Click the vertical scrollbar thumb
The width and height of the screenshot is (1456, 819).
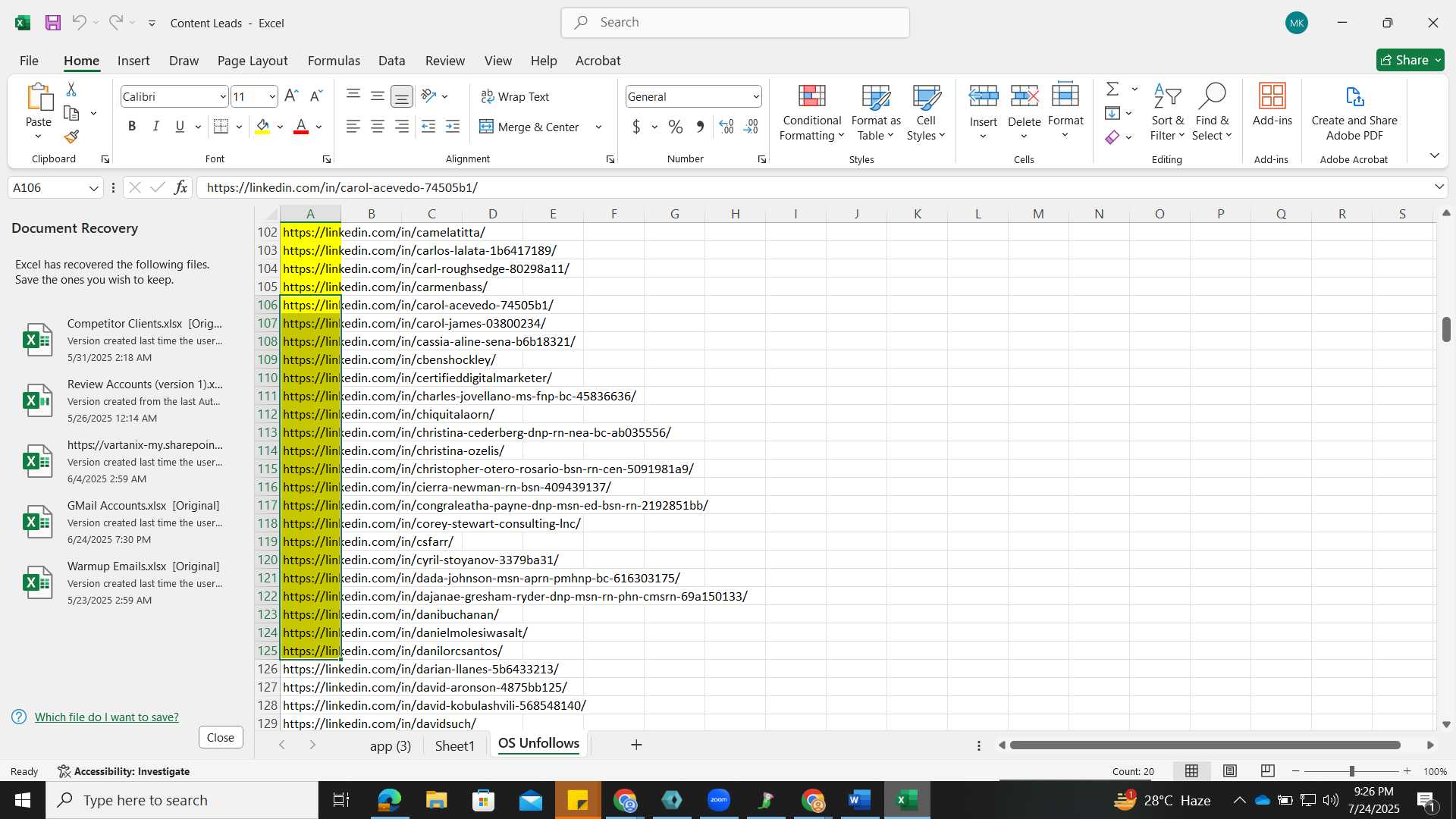tap(1446, 329)
